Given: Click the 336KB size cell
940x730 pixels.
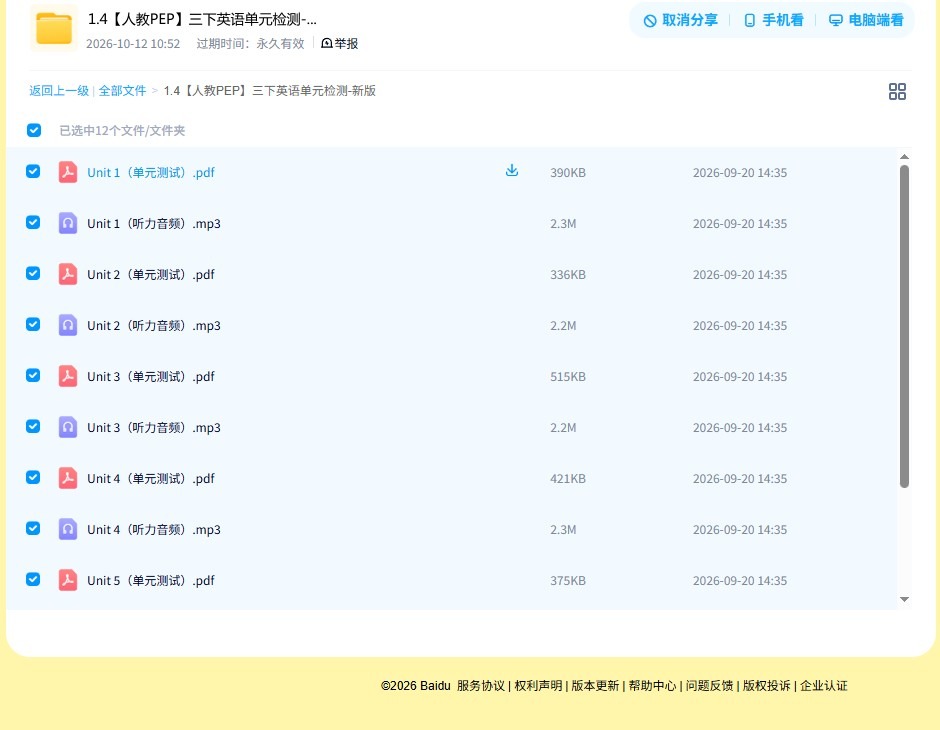Looking at the screenshot, I should (x=568, y=274).
